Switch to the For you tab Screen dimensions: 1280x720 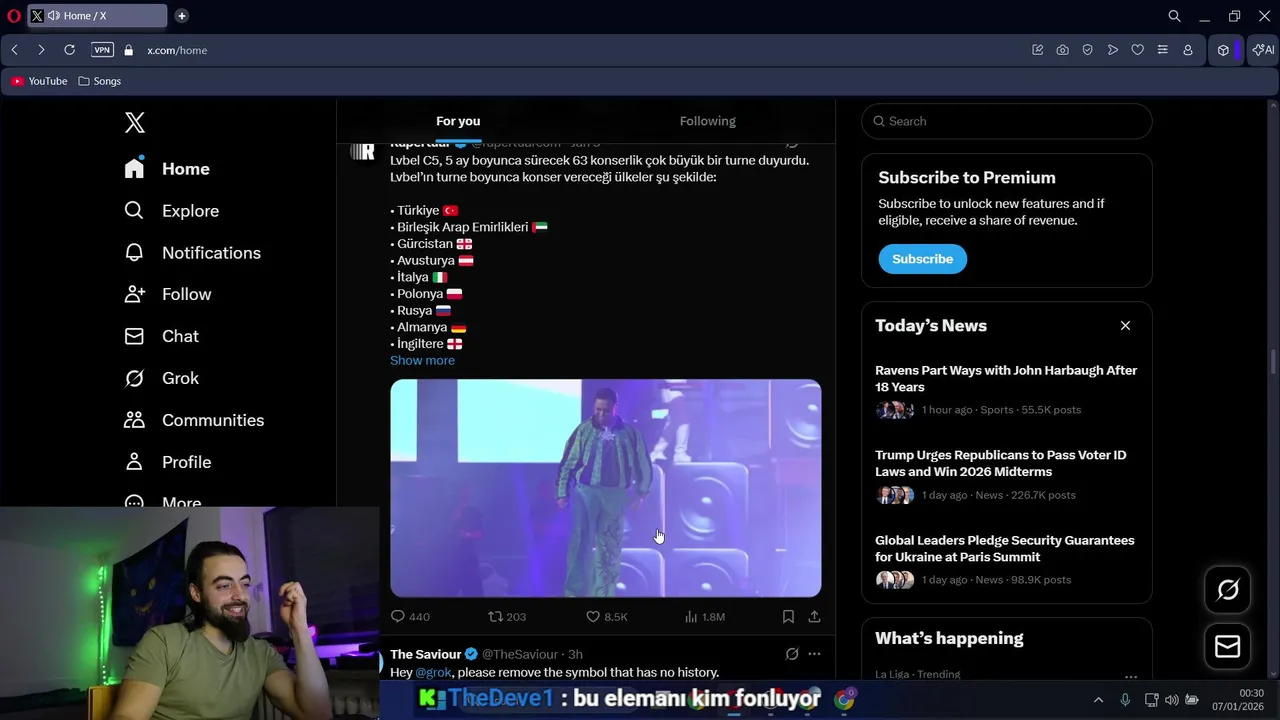click(x=458, y=121)
